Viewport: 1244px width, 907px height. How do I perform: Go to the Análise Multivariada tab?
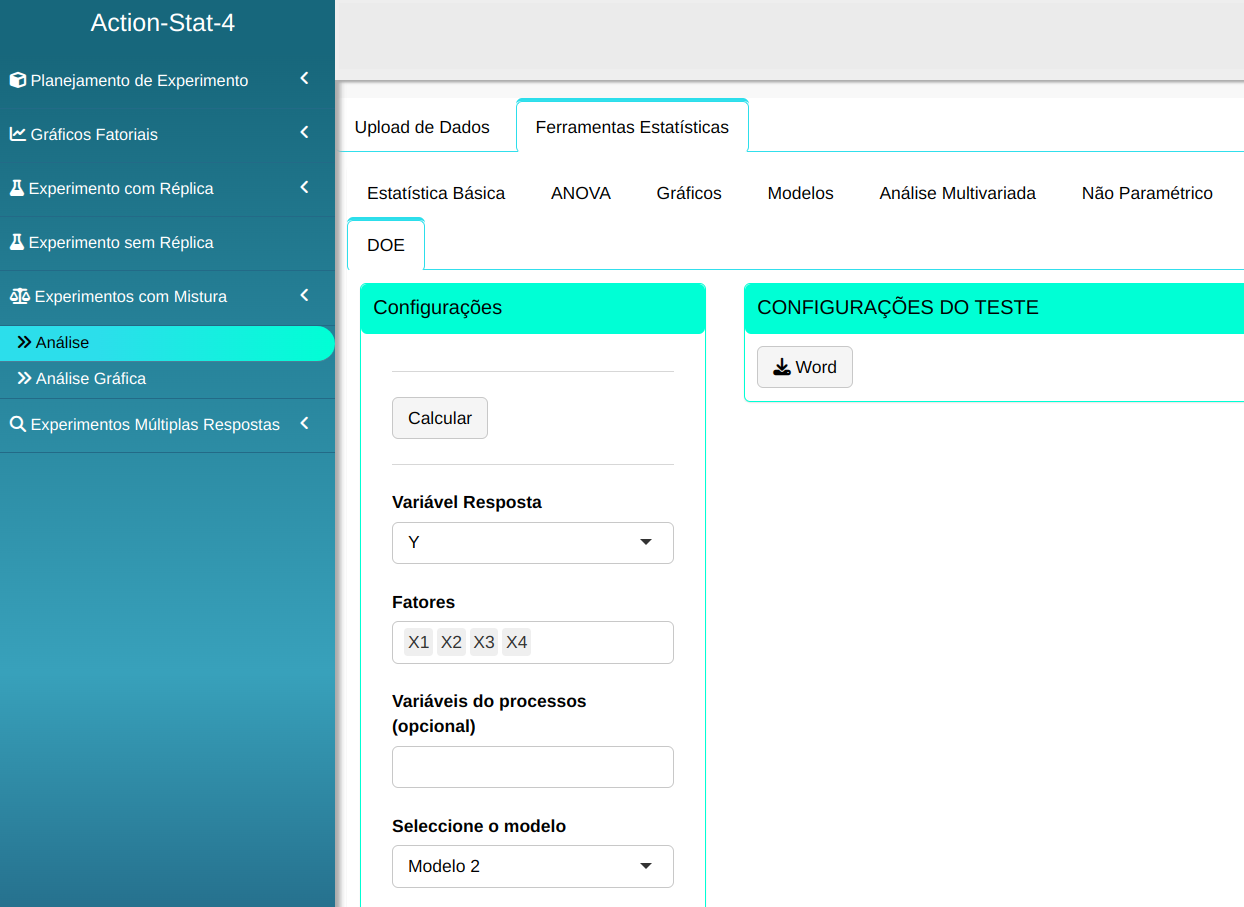[957, 193]
